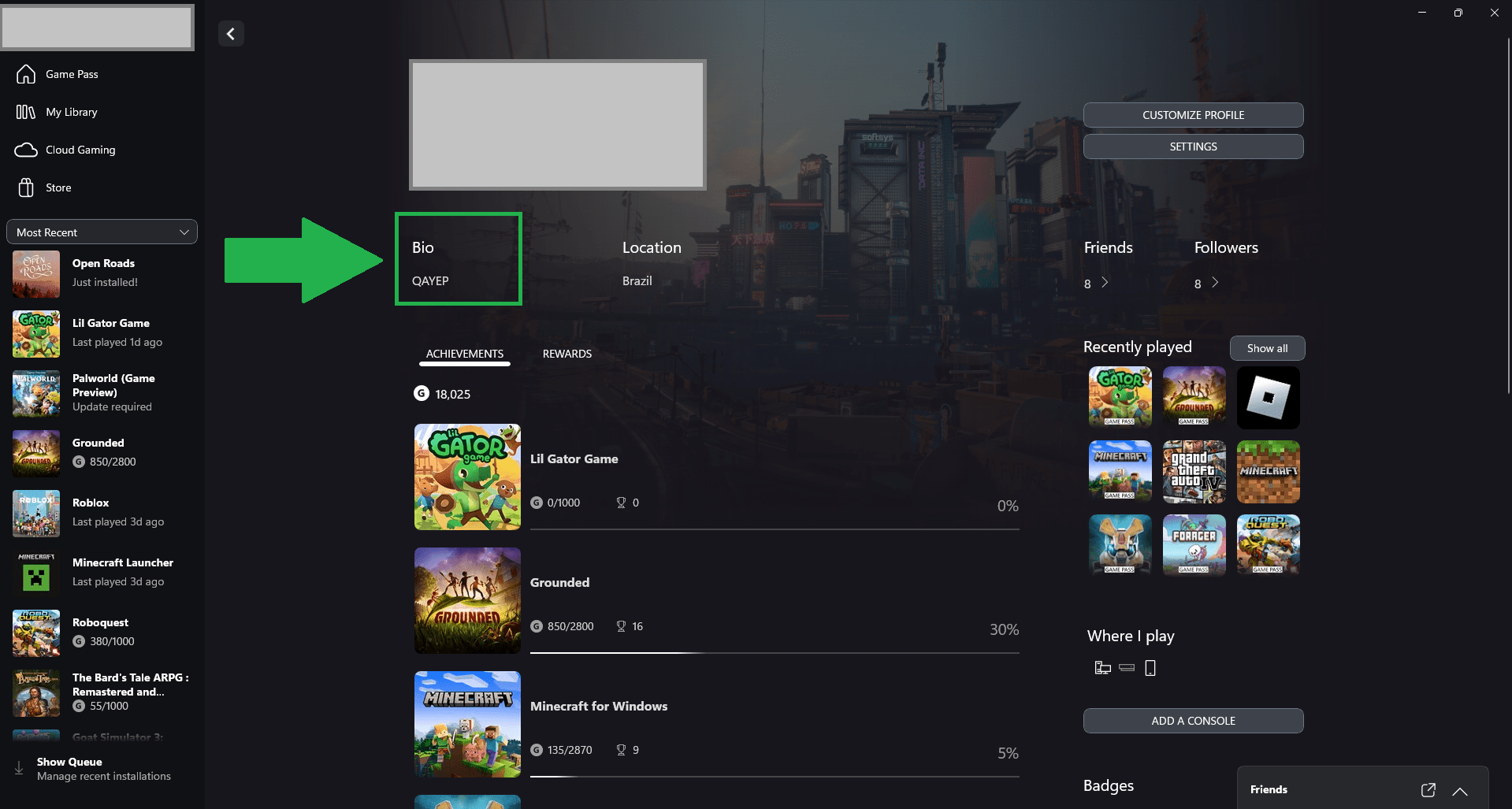
Task: Open Store menu label
Action: click(x=58, y=187)
